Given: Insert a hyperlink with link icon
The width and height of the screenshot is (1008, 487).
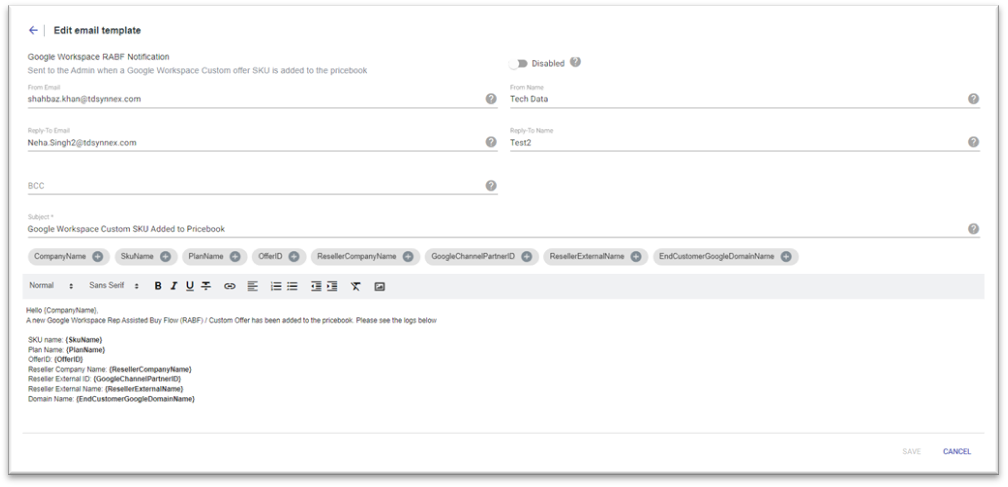Looking at the screenshot, I should click(x=230, y=287).
